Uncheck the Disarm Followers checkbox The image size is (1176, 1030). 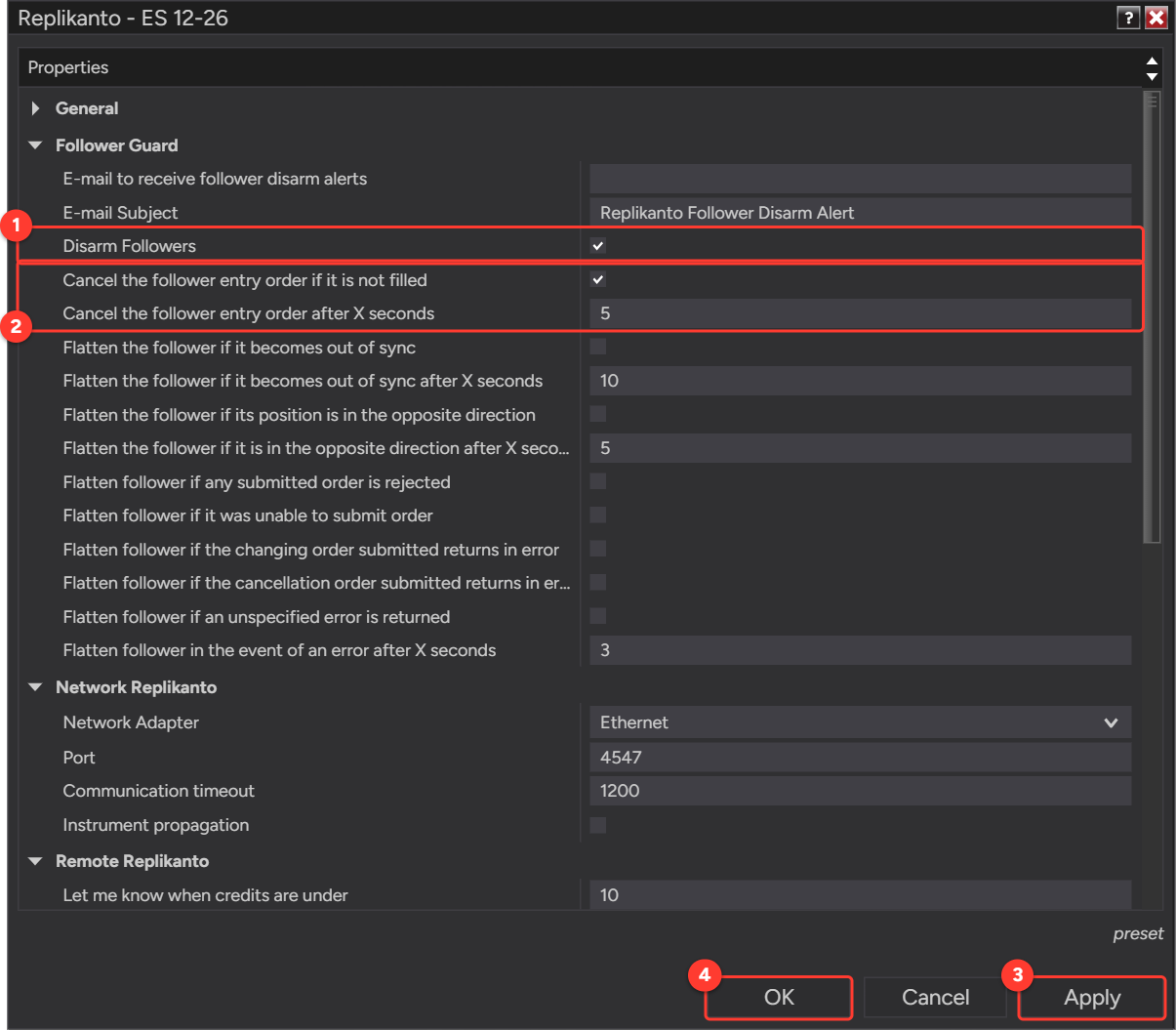(x=598, y=246)
